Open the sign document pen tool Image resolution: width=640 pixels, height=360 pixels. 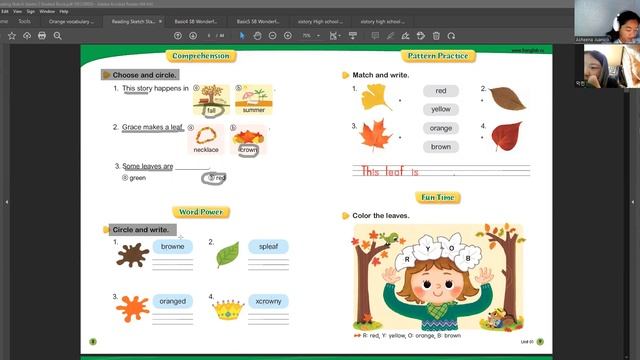[x=405, y=36]
